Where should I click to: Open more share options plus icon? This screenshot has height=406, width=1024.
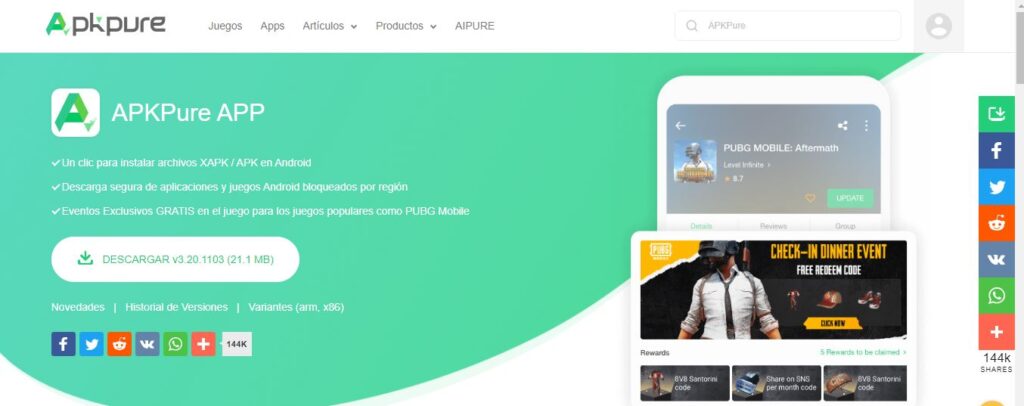pos(204,344)
